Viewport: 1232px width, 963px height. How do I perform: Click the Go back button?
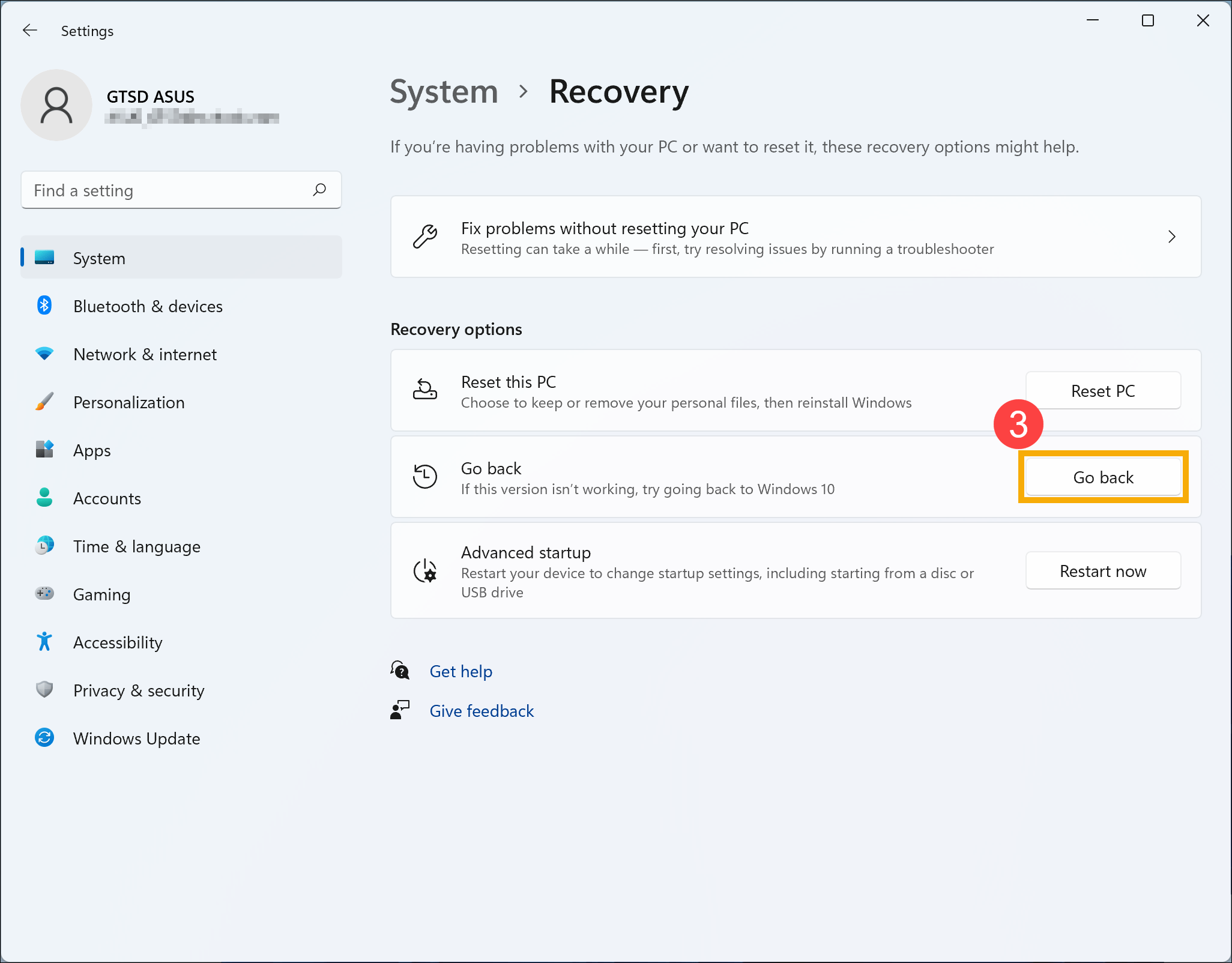1102,477
